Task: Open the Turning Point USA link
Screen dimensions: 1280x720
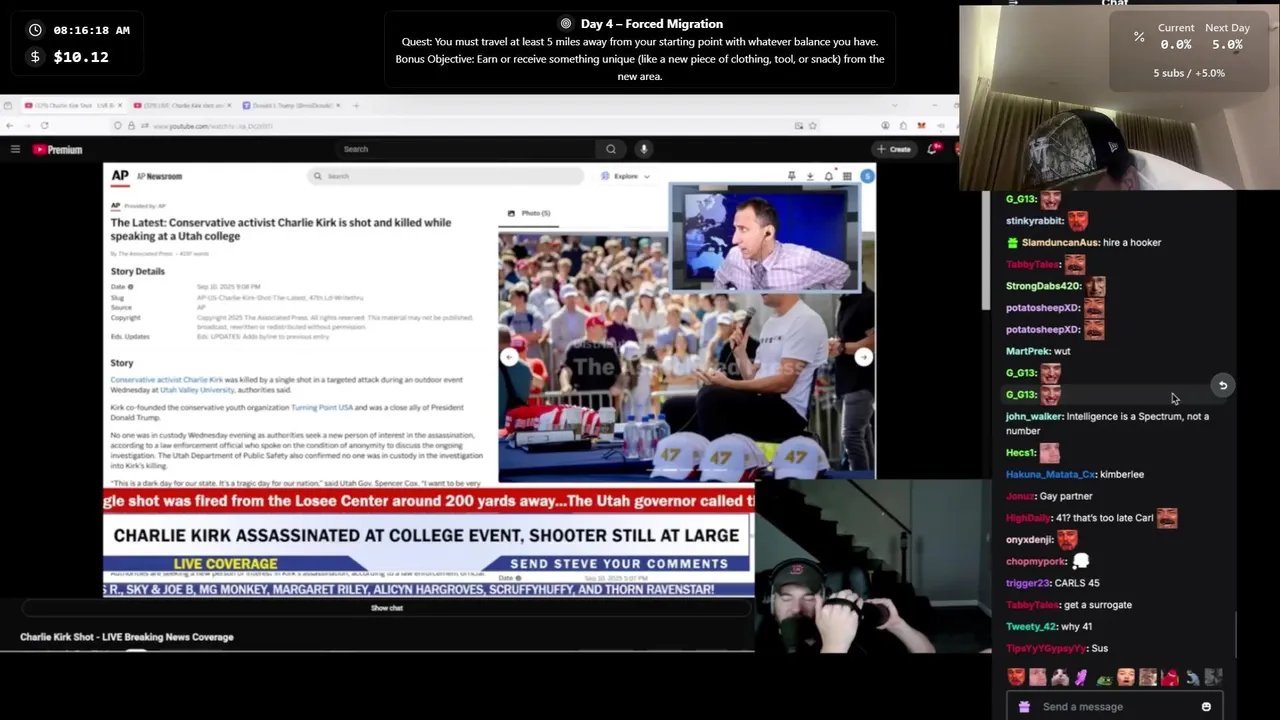Action: [322, 408]
